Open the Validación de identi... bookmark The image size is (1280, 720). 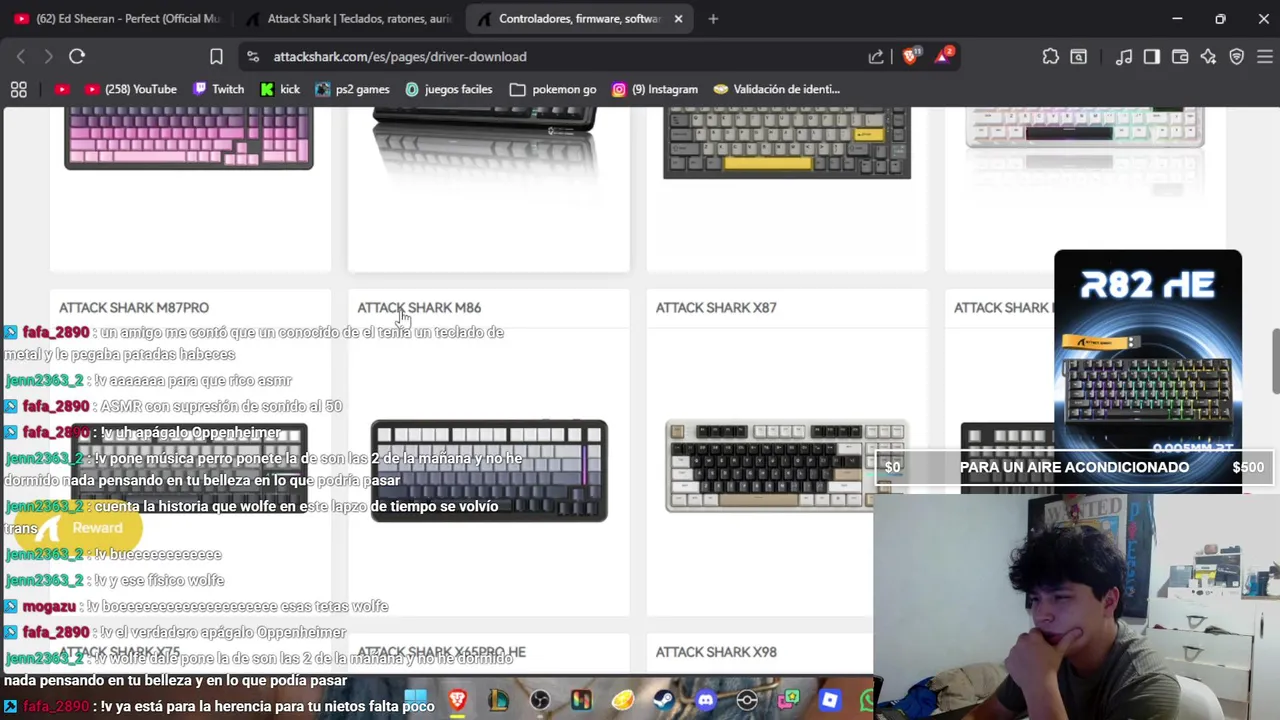[x=776, y=89]
